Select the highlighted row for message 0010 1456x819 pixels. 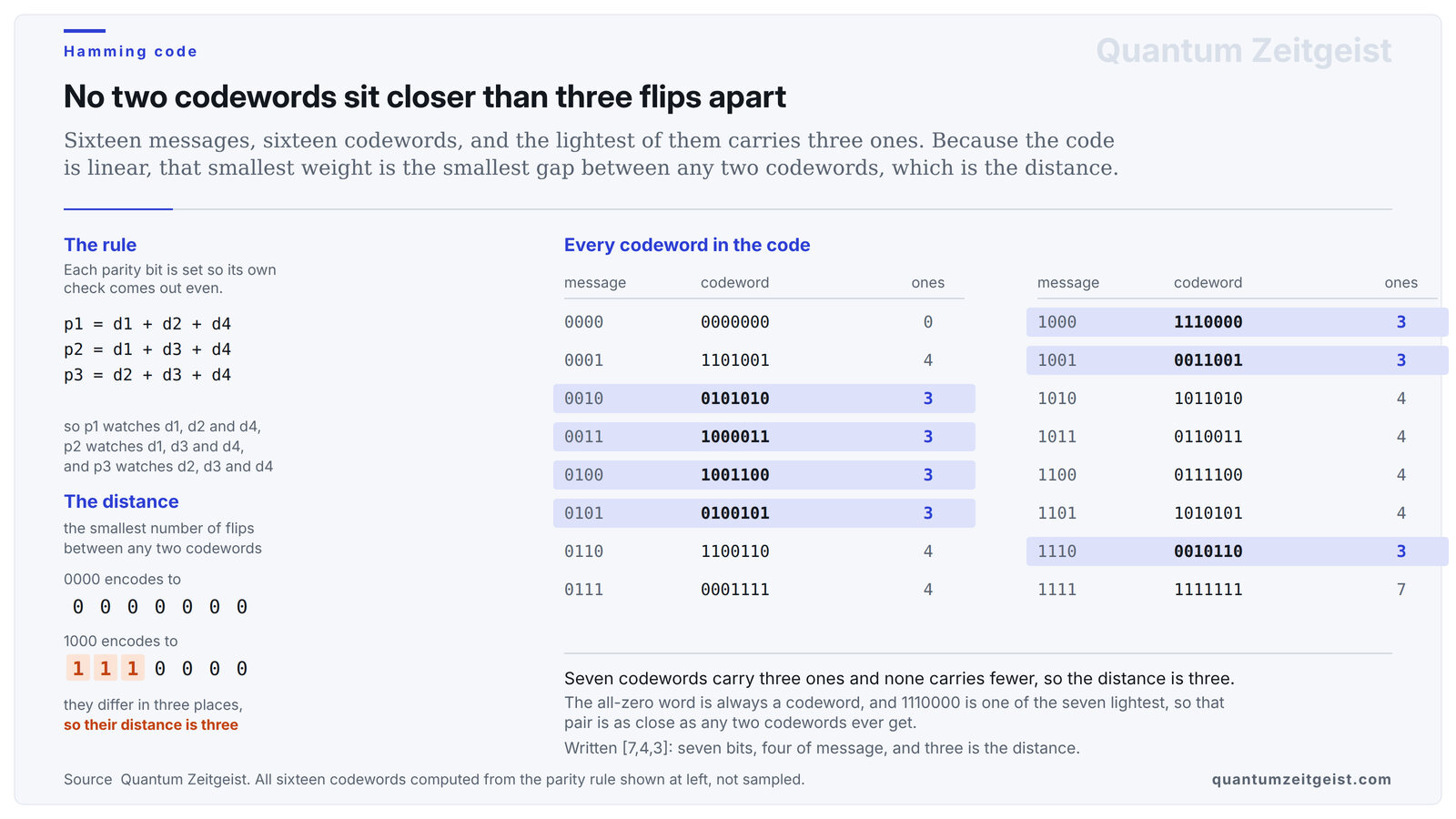764,399
